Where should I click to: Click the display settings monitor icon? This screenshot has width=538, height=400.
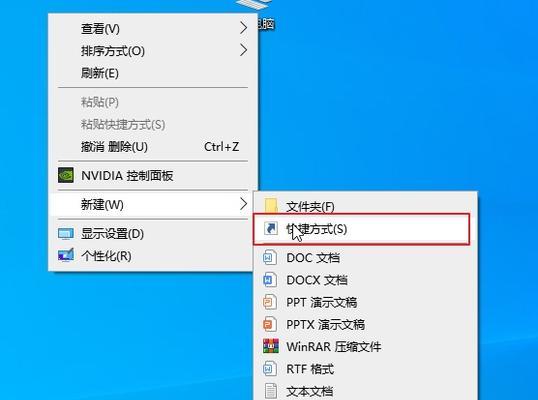point(66,234)
